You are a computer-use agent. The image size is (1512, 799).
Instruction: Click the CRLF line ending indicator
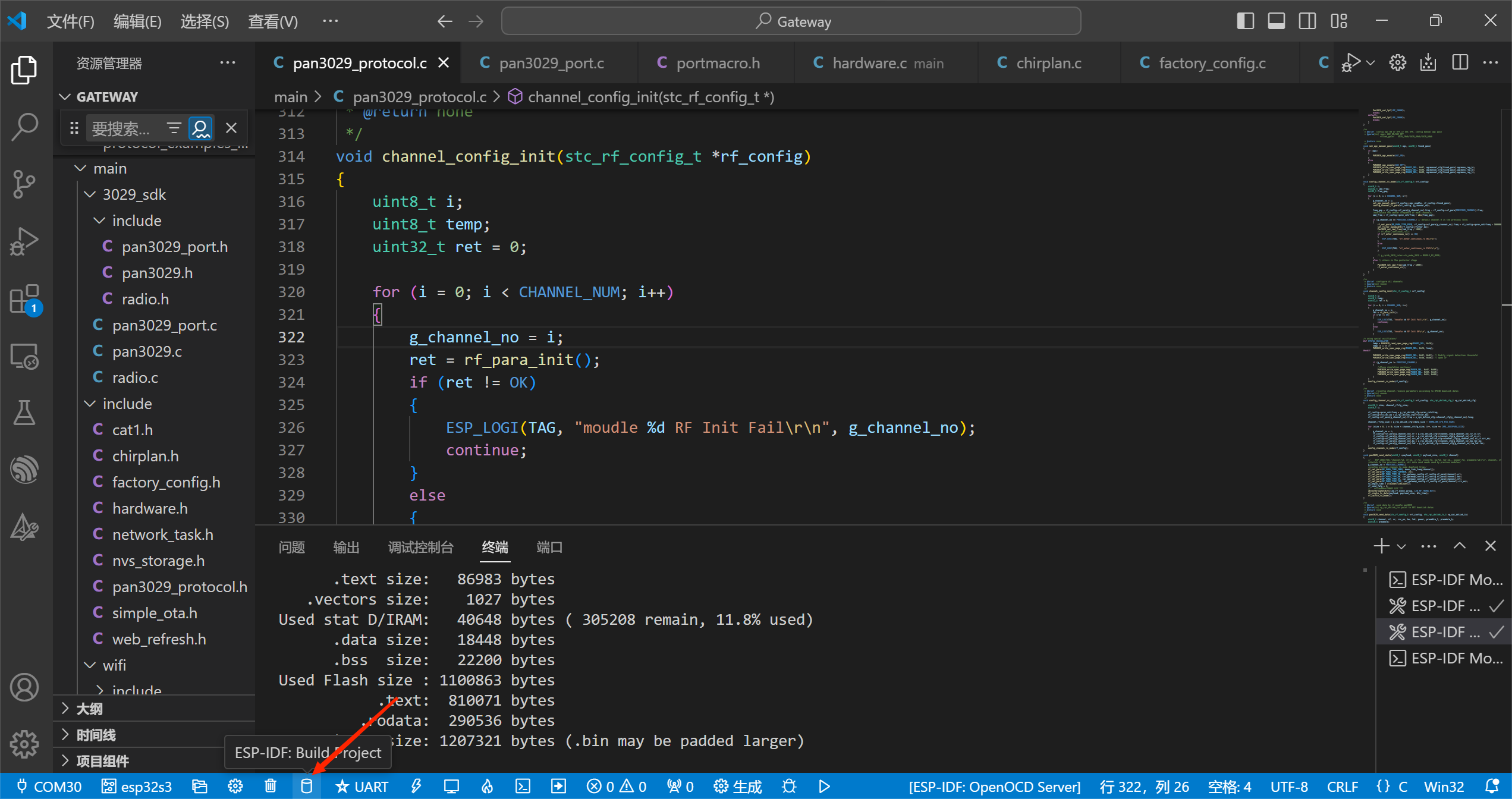pos(1342,787)
